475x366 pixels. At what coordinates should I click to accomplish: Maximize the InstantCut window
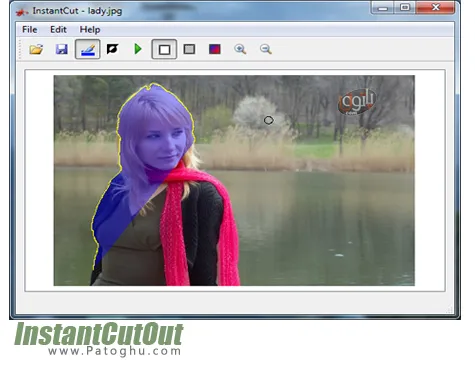[405, 8]
